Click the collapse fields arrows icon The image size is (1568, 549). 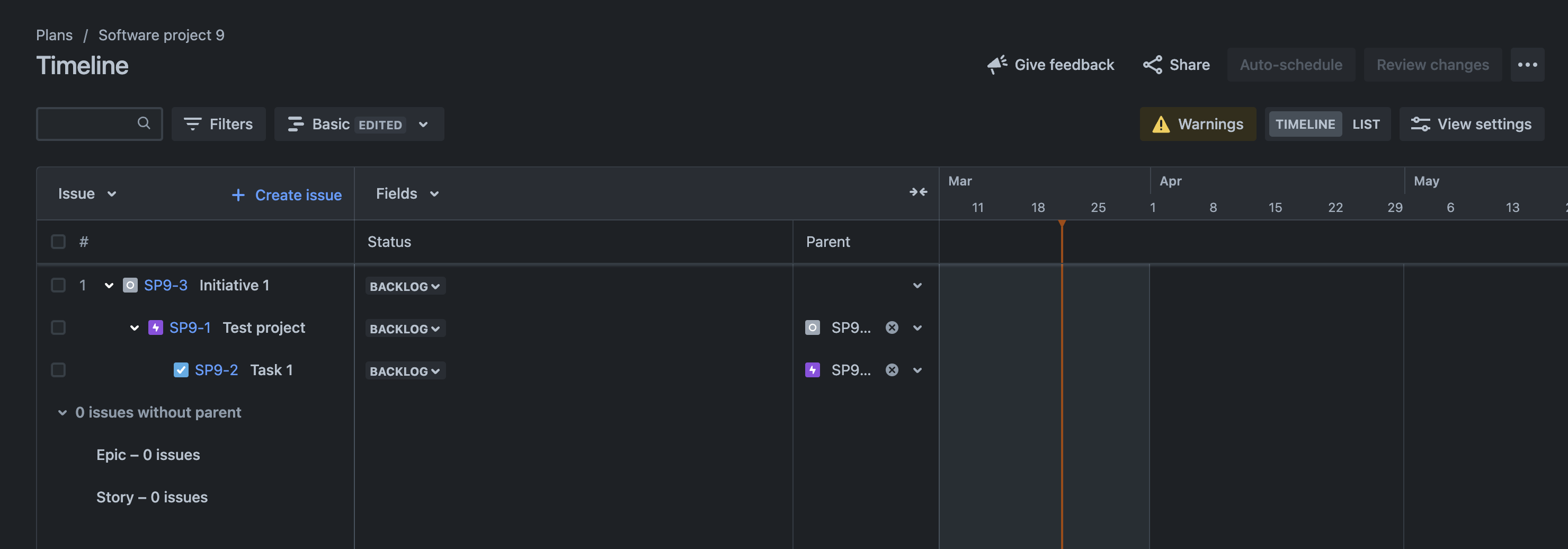pos(918,192)
